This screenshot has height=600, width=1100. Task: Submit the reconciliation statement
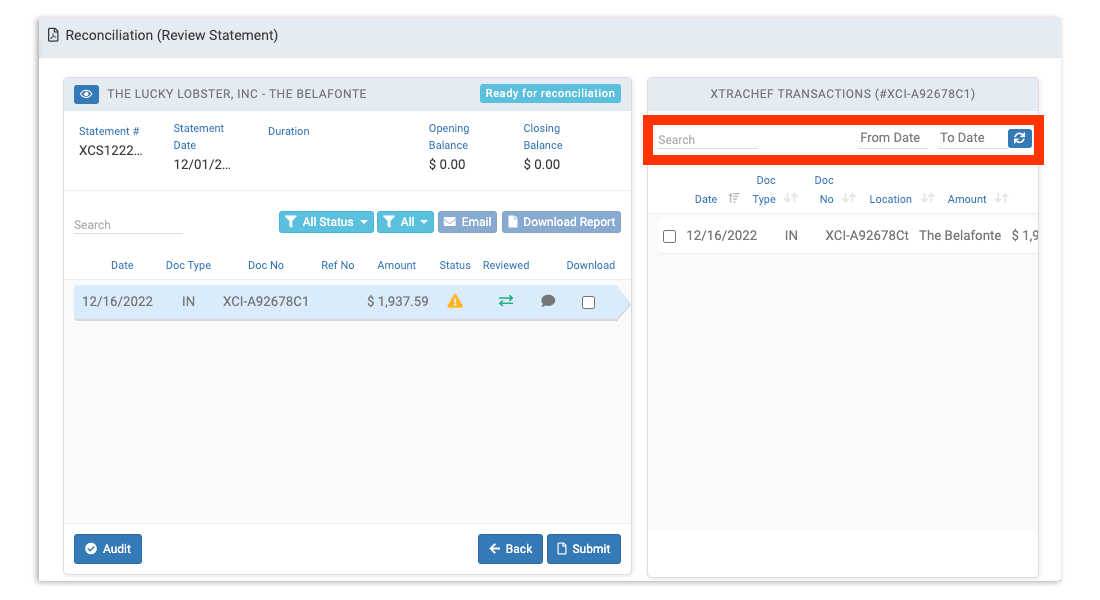pos(583,548)
